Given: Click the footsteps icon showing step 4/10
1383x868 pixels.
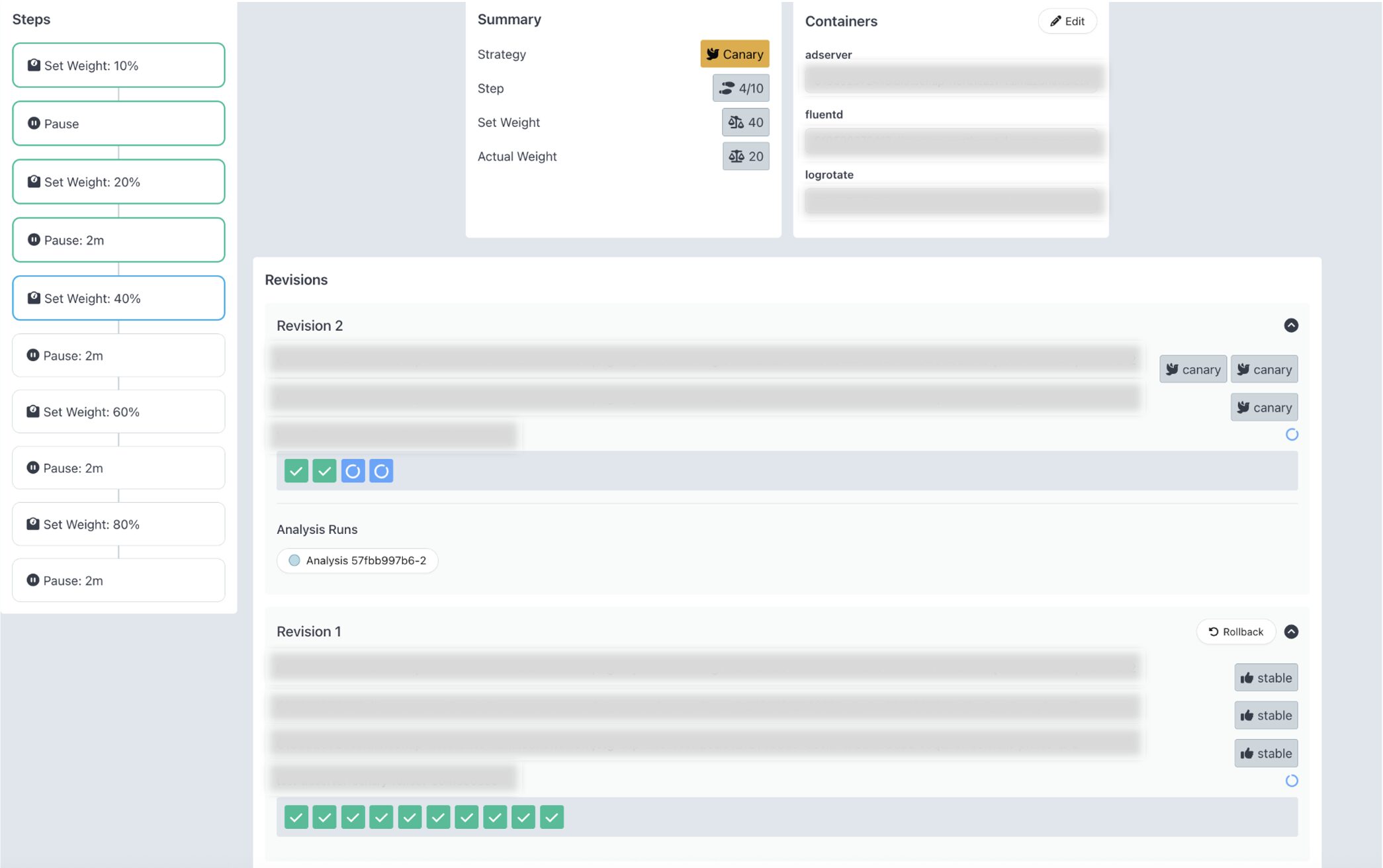Looking at the screenshot, I should pos(727,87).
